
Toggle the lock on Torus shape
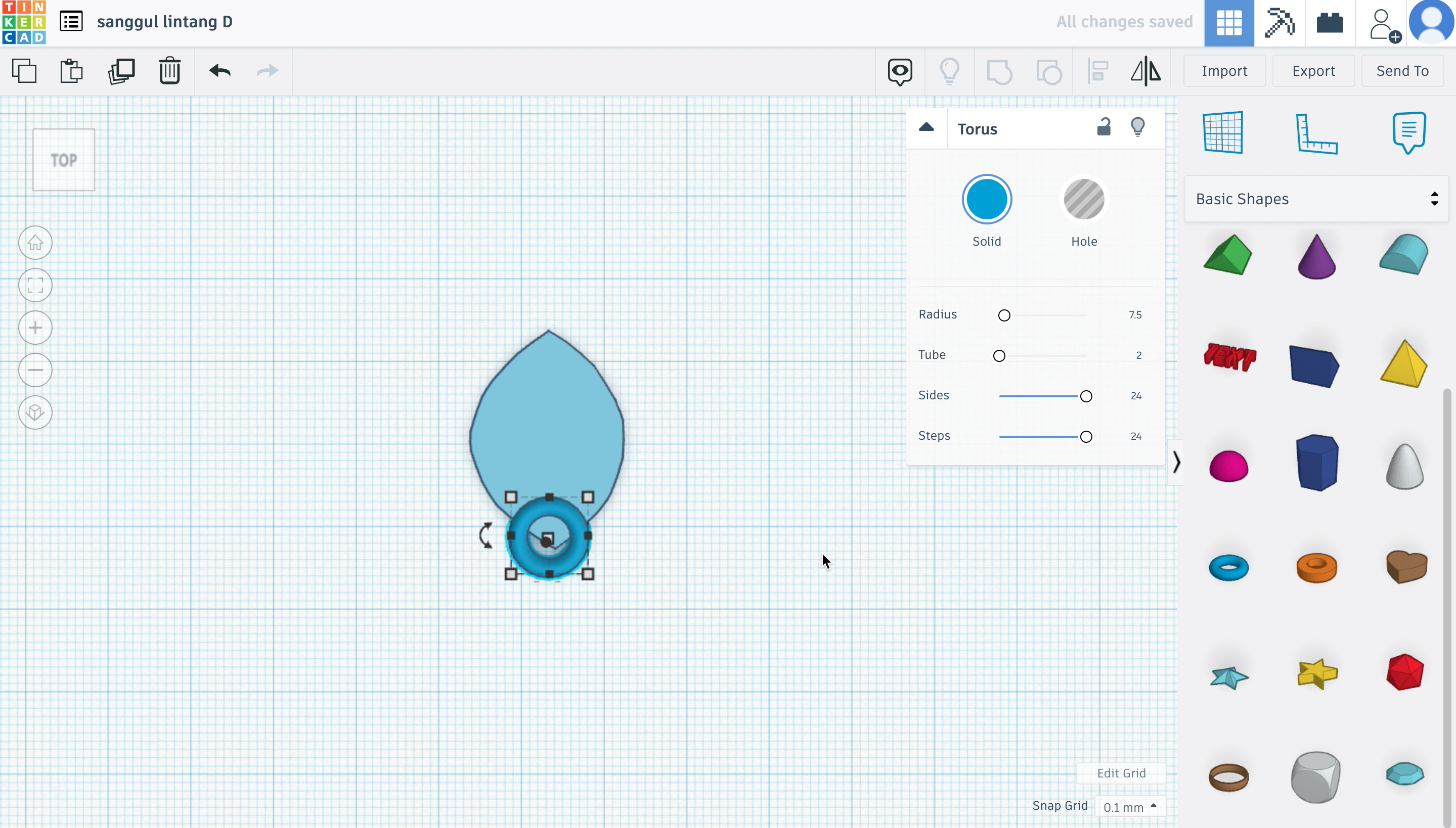click(x=1104, y=127)
